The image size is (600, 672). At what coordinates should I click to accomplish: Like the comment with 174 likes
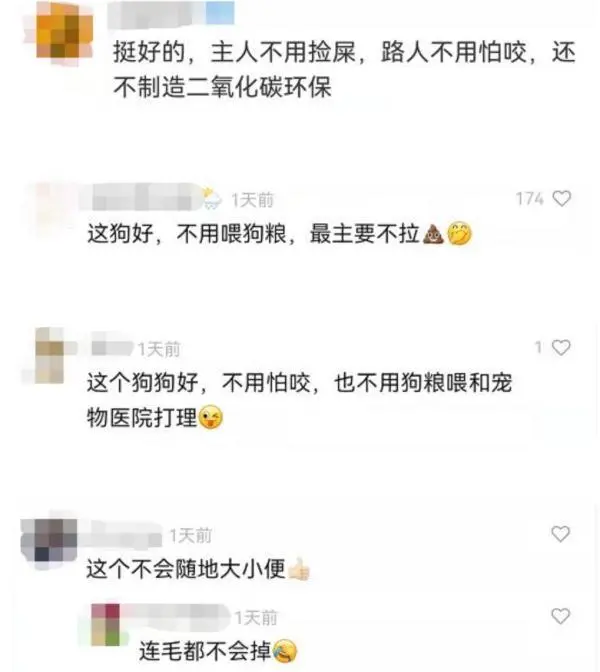pos(561,198)
